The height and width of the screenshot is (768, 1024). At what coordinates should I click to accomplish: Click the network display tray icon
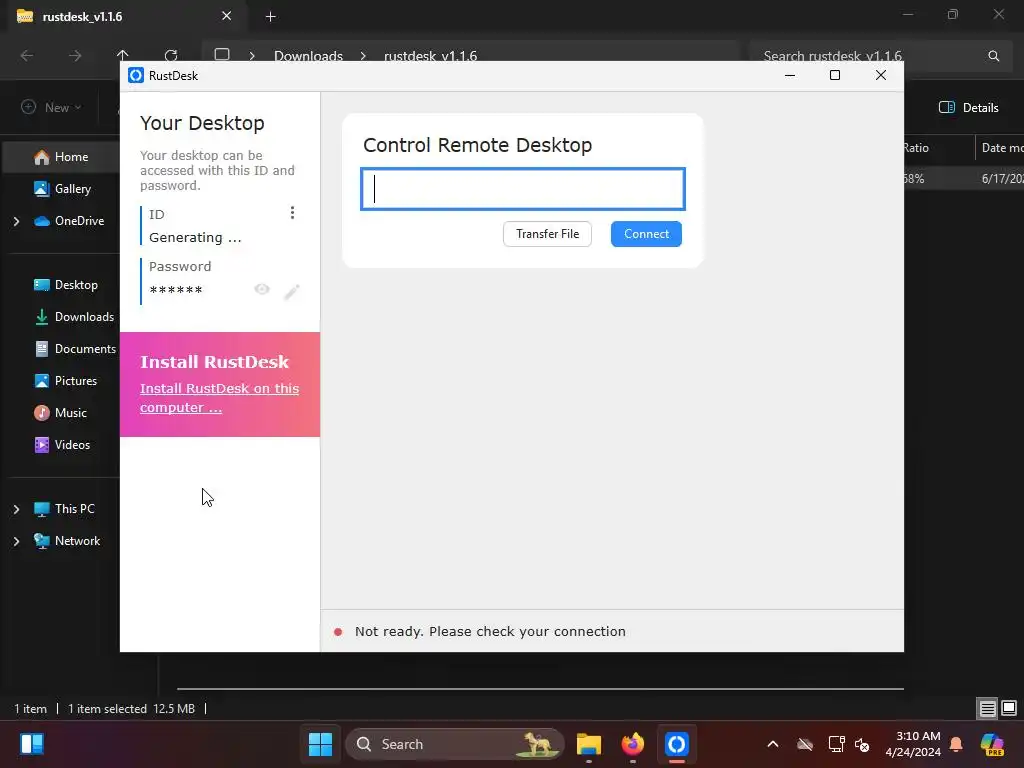[x=837, y=744]
